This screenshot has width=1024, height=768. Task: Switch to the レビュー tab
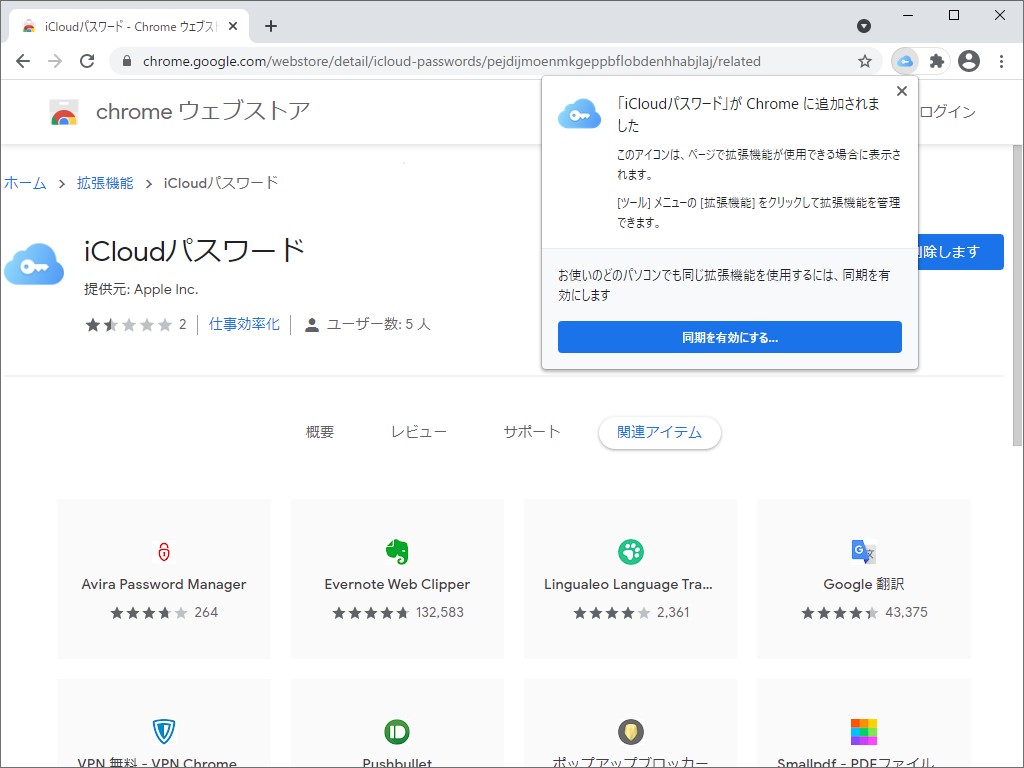click(418, 431)
